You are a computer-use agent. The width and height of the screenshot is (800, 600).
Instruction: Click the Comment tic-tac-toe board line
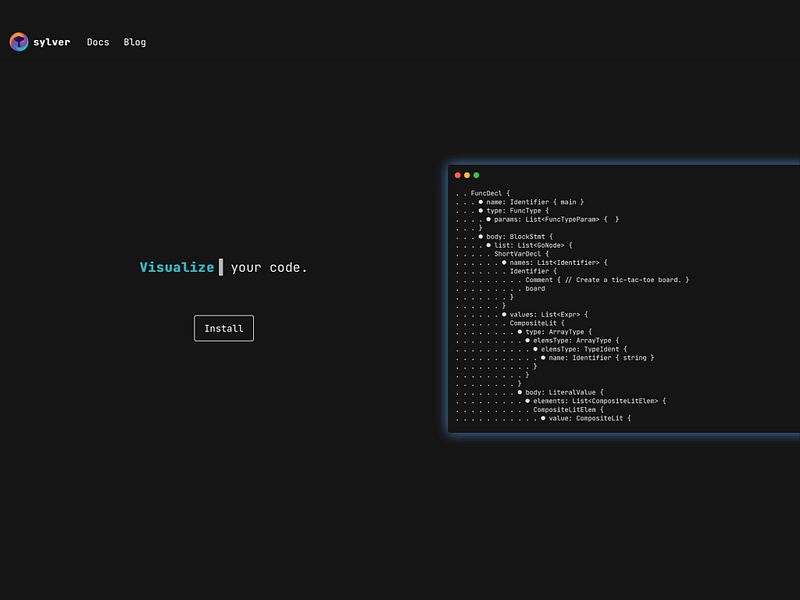tap(607, 280)
